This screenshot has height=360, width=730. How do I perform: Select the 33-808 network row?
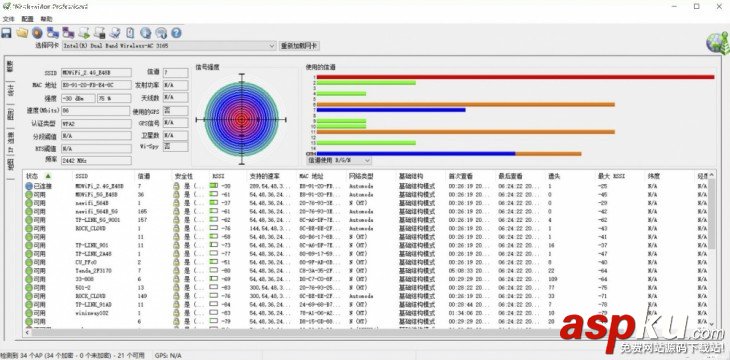point(365,278)
